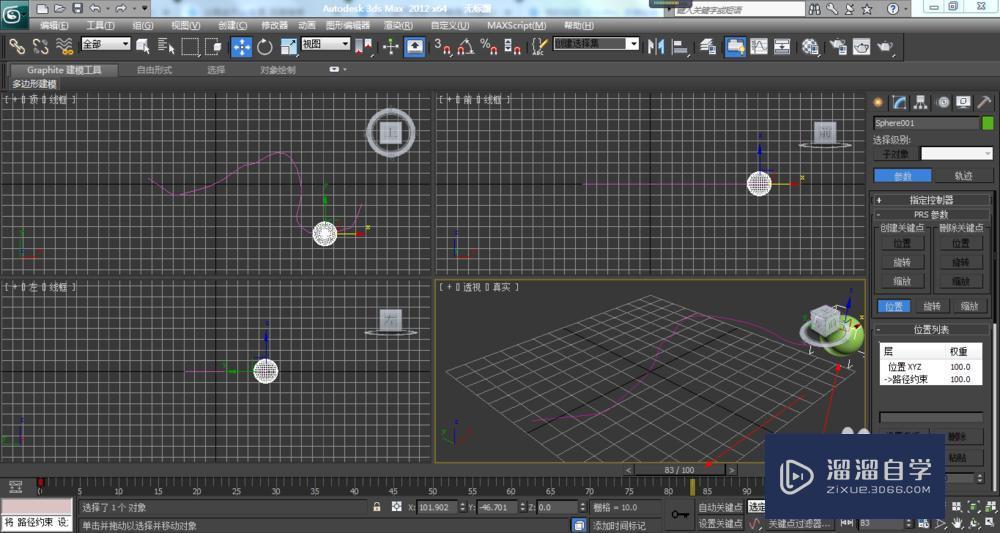Open the MAXScript(M) menu
1000x533 pixels.
[517, 26]
